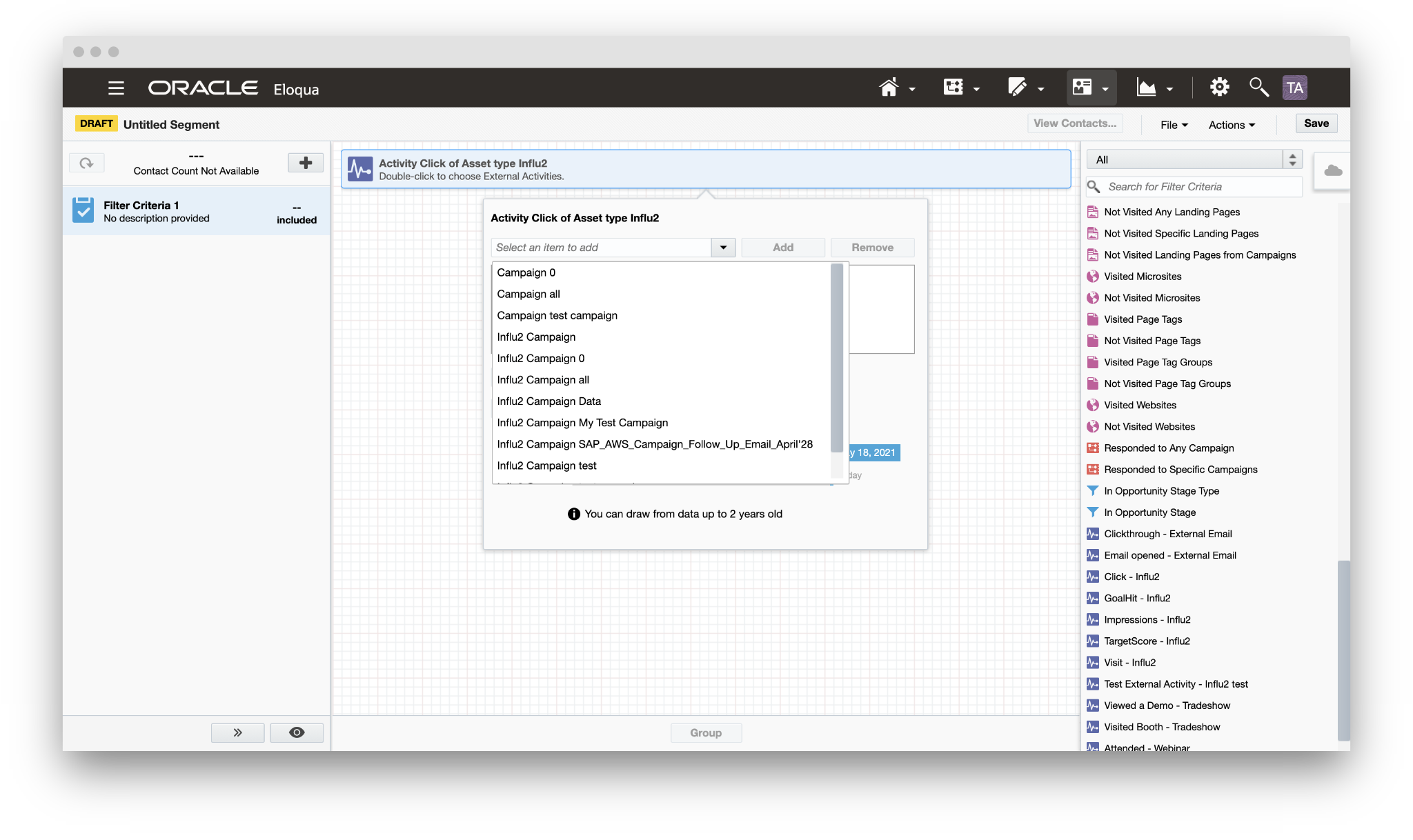The image size is (1413, 840).
Task: Click the cloud icon on right panel
Action: (1333, 171)
